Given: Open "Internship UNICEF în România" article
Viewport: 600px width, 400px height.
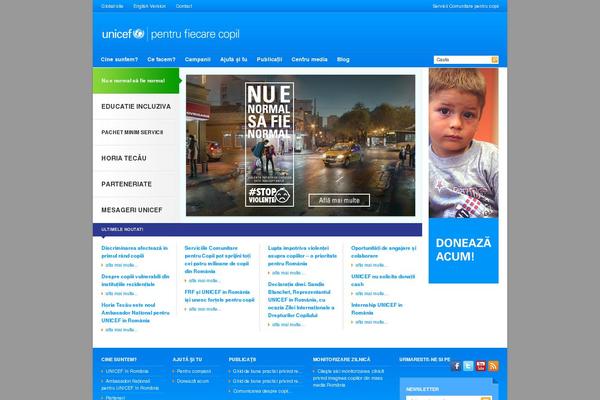Looking at the screenshot, I should 377,309.
